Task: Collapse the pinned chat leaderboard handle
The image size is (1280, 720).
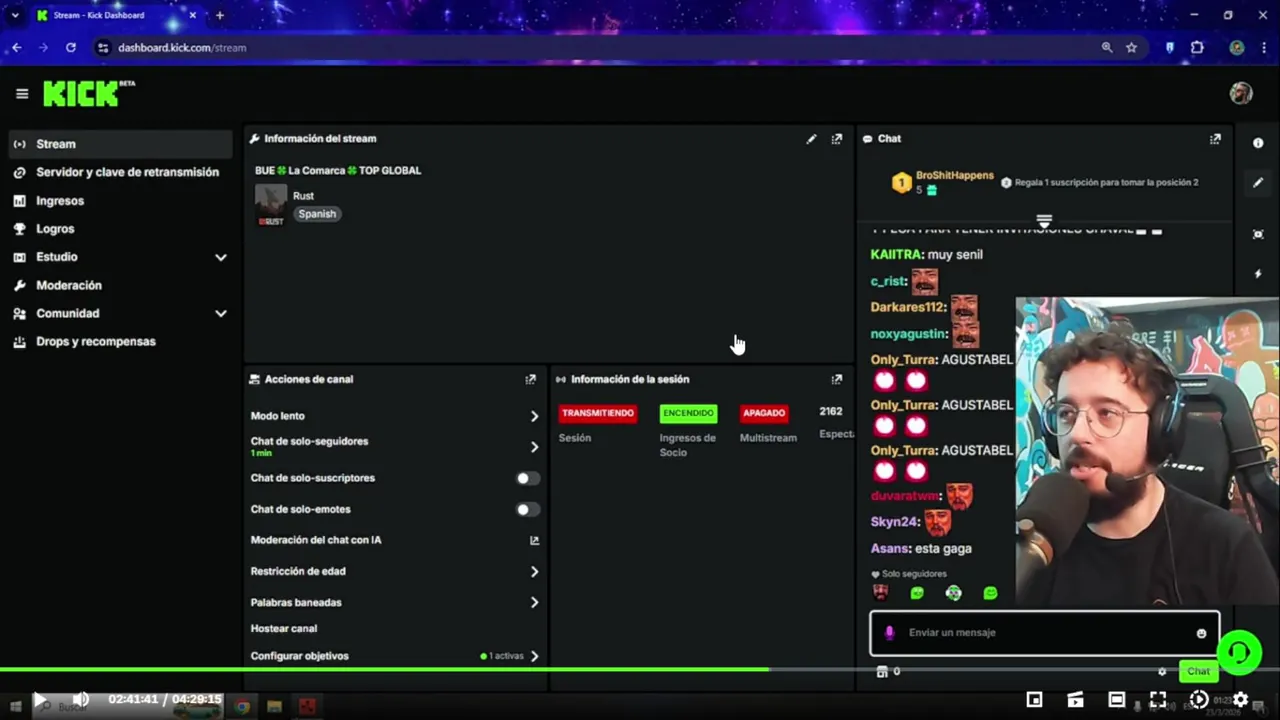Action: pyautogui.click(x=1044, y=220)
